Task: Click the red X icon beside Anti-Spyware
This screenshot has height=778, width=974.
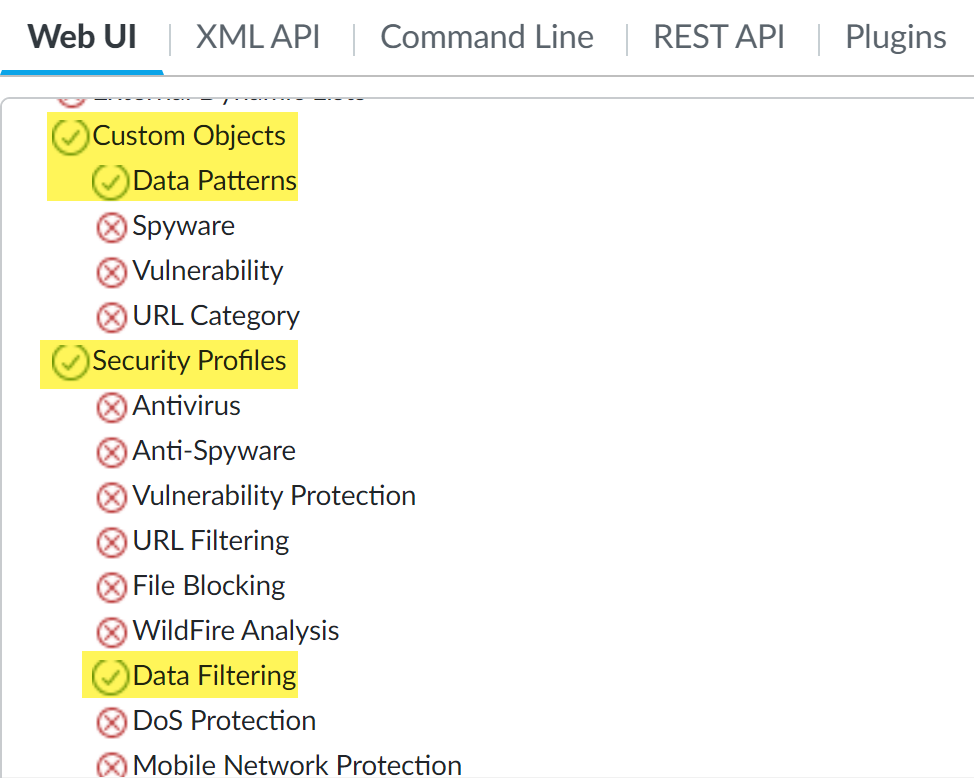Action: (x=111, y=452)
